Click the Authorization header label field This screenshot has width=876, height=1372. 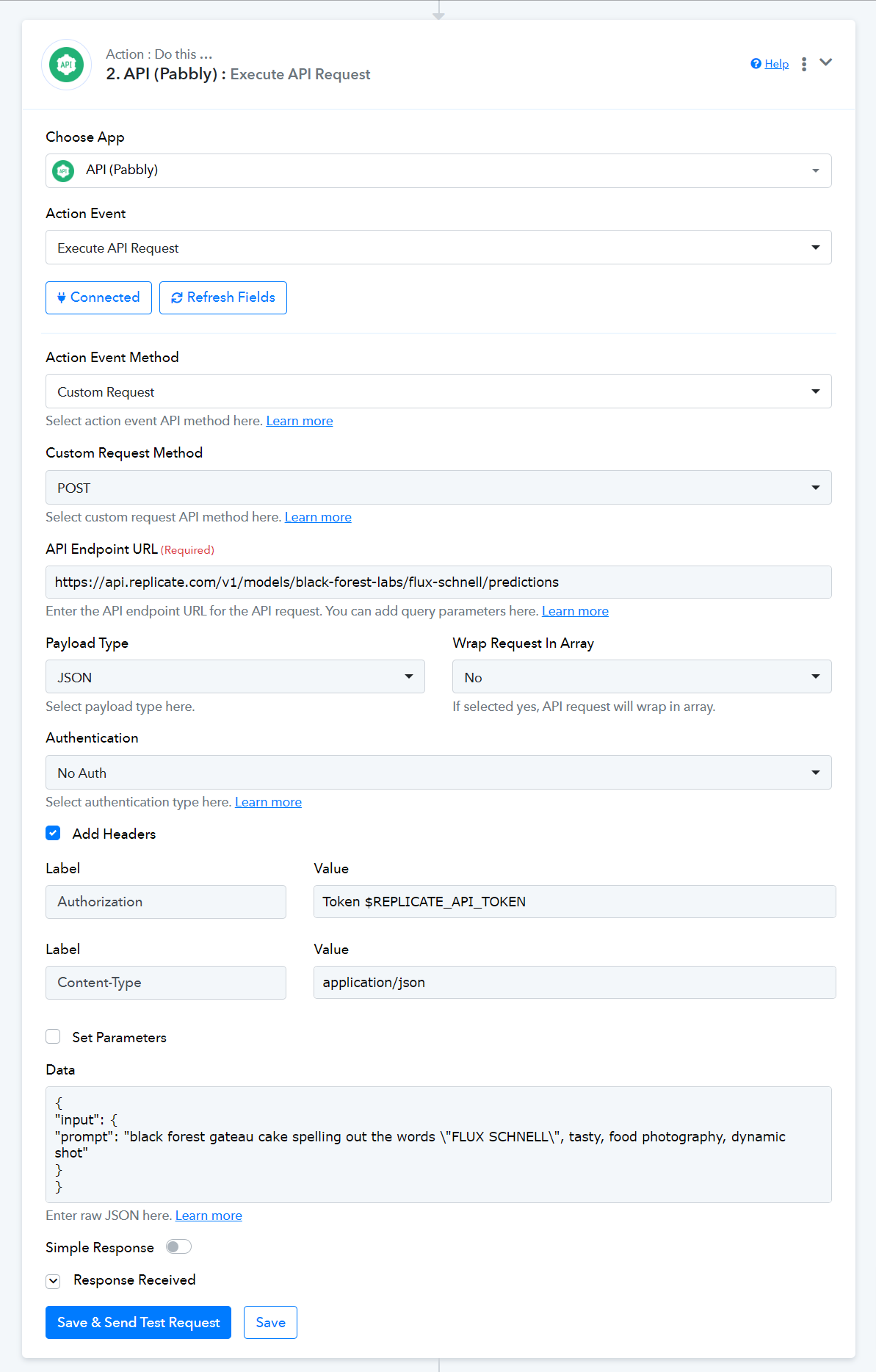(x=166, y=902)
